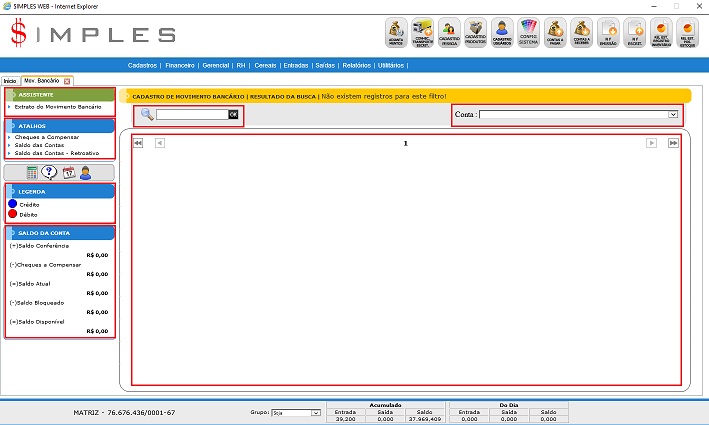This screenshot has width=709, height=425.
Task: Click the Cadastro Produtos box icon
Action: point(476,33)
